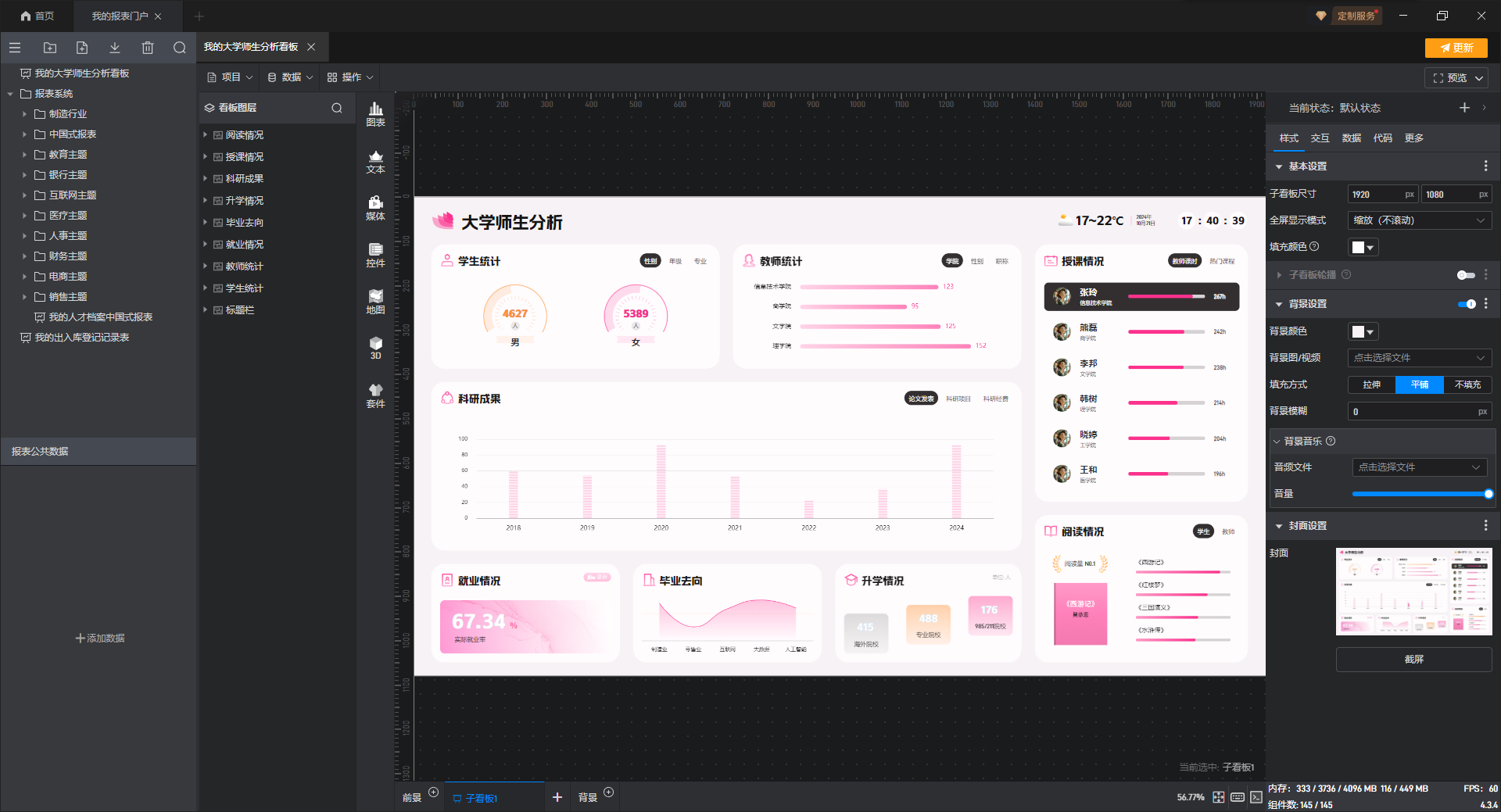Expand the 制造行业 folder
1501x812 pixels.
tap(24, 113)
